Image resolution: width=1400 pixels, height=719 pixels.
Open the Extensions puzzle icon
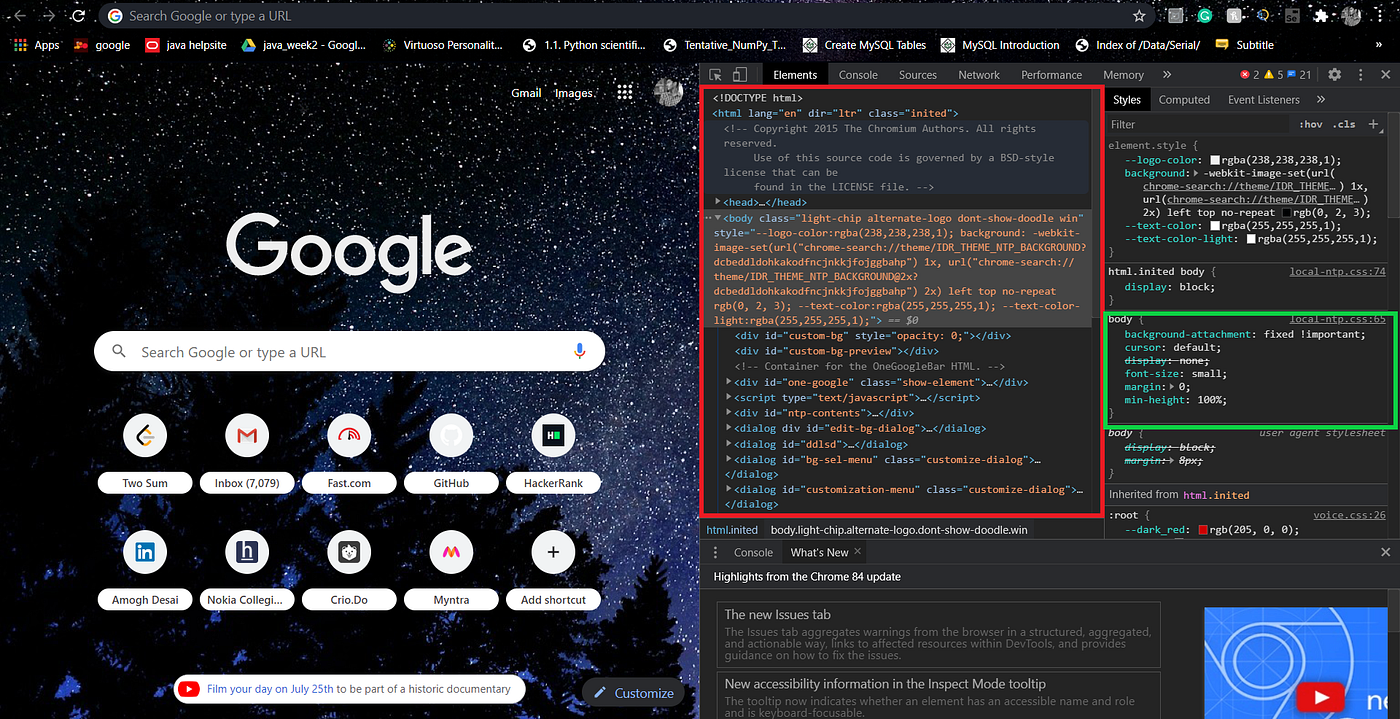coord(1321,16)
